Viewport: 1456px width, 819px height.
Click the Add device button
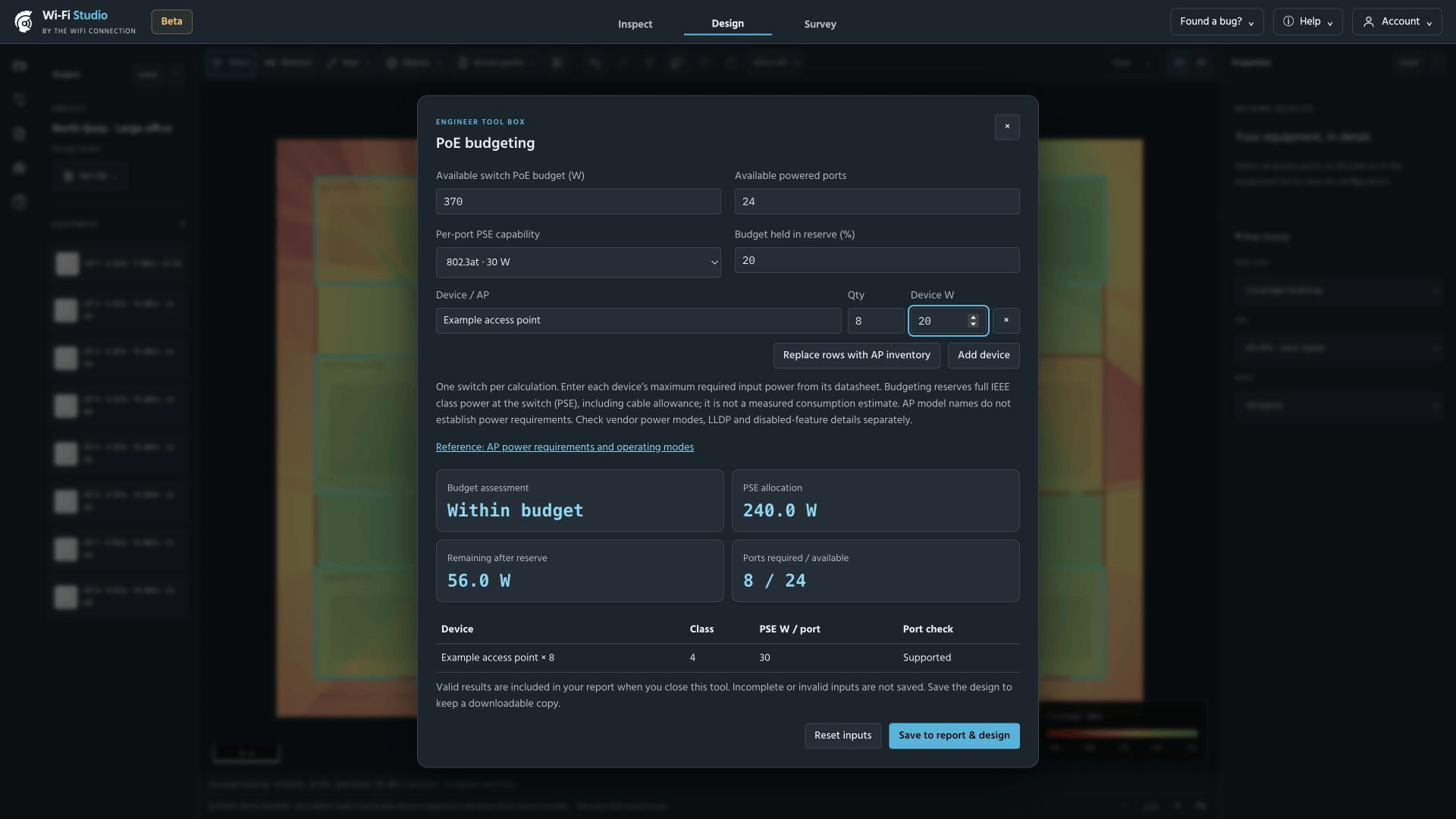point(984,356)
